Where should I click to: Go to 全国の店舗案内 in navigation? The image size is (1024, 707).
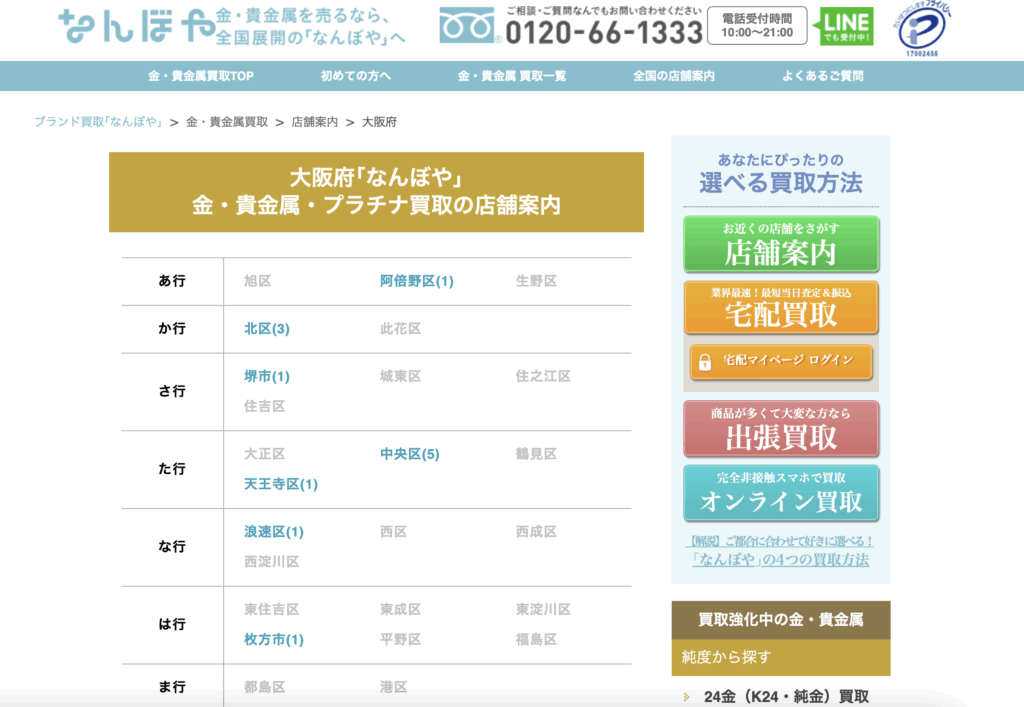click(x=673, y=76)
